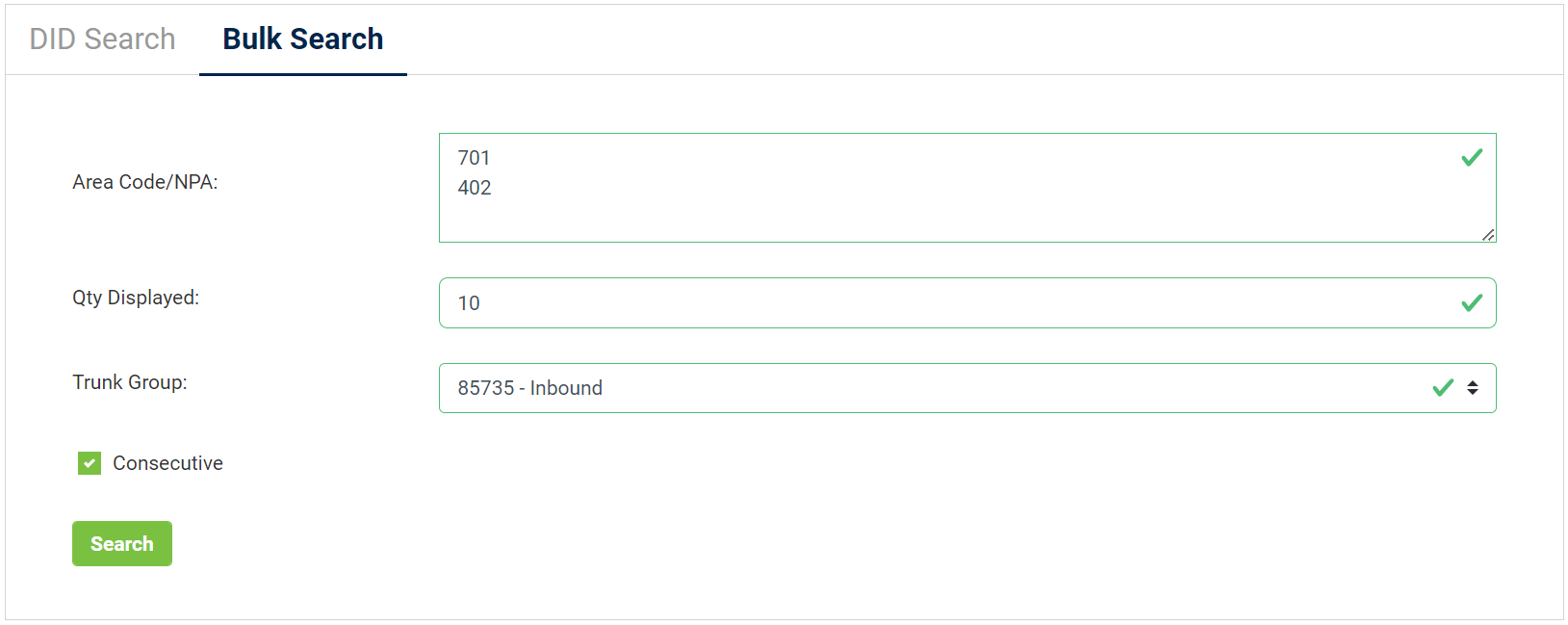Screen dimensions: 1568x625
Task: Click the Qty Displayed label
Action: (136, 298)
